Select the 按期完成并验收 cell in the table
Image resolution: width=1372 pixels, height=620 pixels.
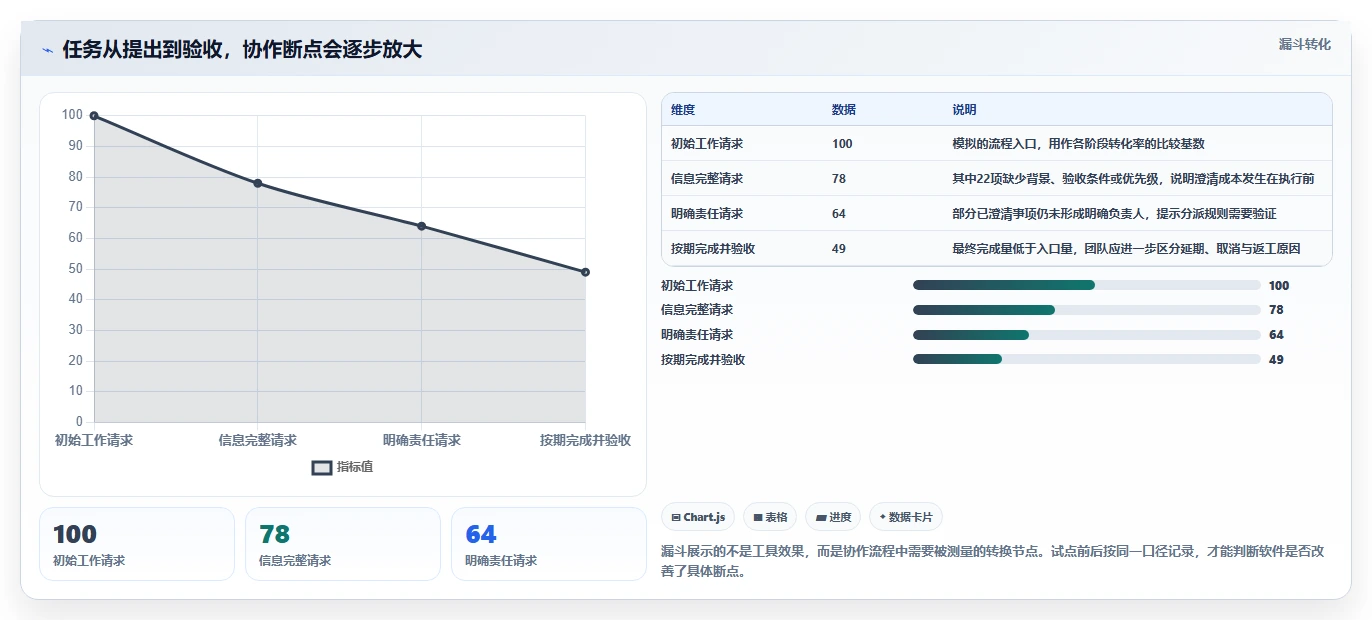[x=713, y=249]
